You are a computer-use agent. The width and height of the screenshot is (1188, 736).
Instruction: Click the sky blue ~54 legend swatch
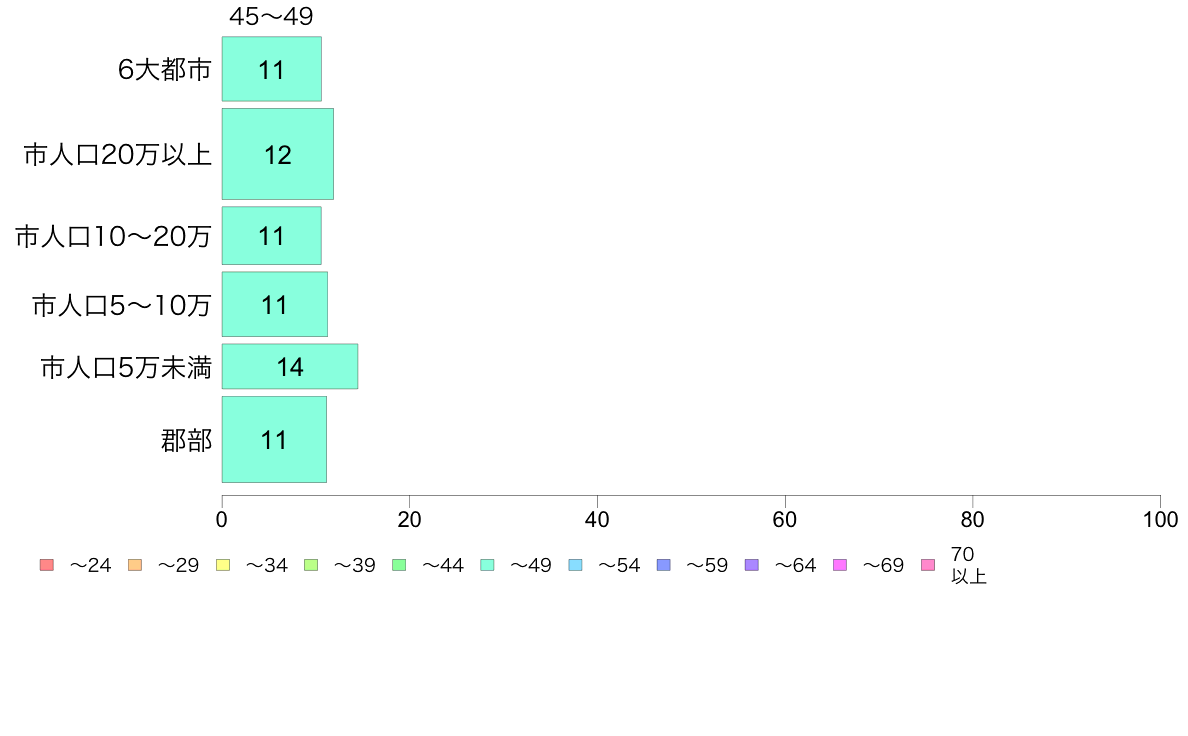575,565
